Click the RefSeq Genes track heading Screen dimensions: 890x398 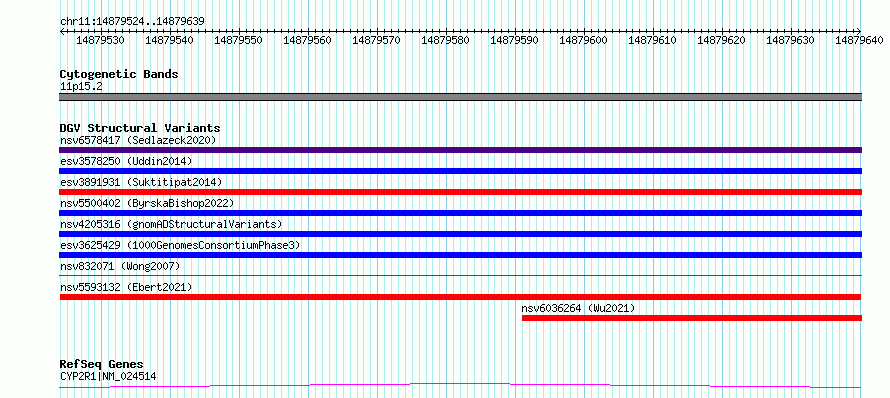102,364
